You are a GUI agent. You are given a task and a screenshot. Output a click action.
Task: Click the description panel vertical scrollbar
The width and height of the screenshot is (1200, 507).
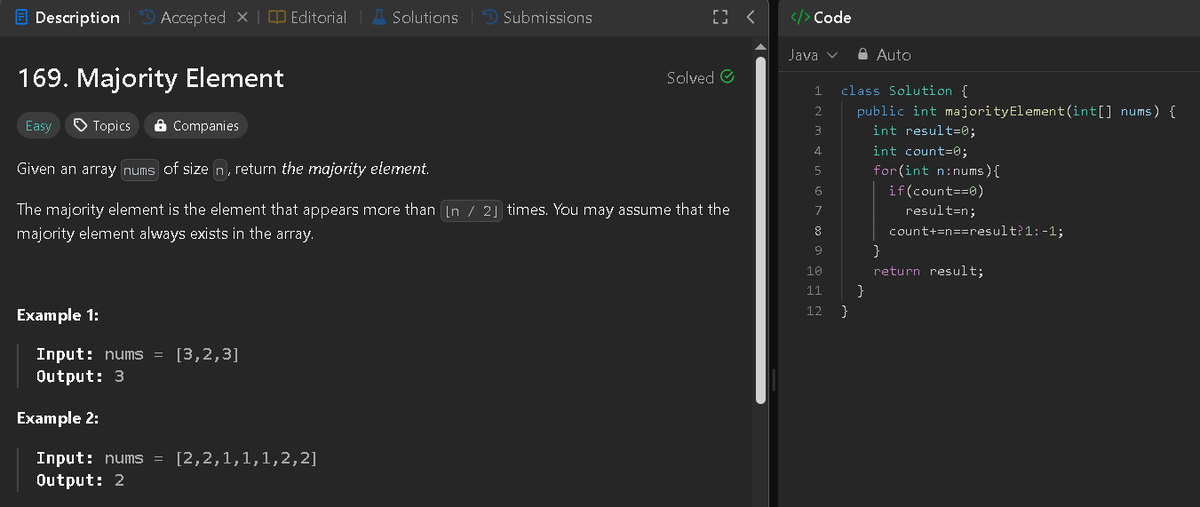tap(762, 228)
